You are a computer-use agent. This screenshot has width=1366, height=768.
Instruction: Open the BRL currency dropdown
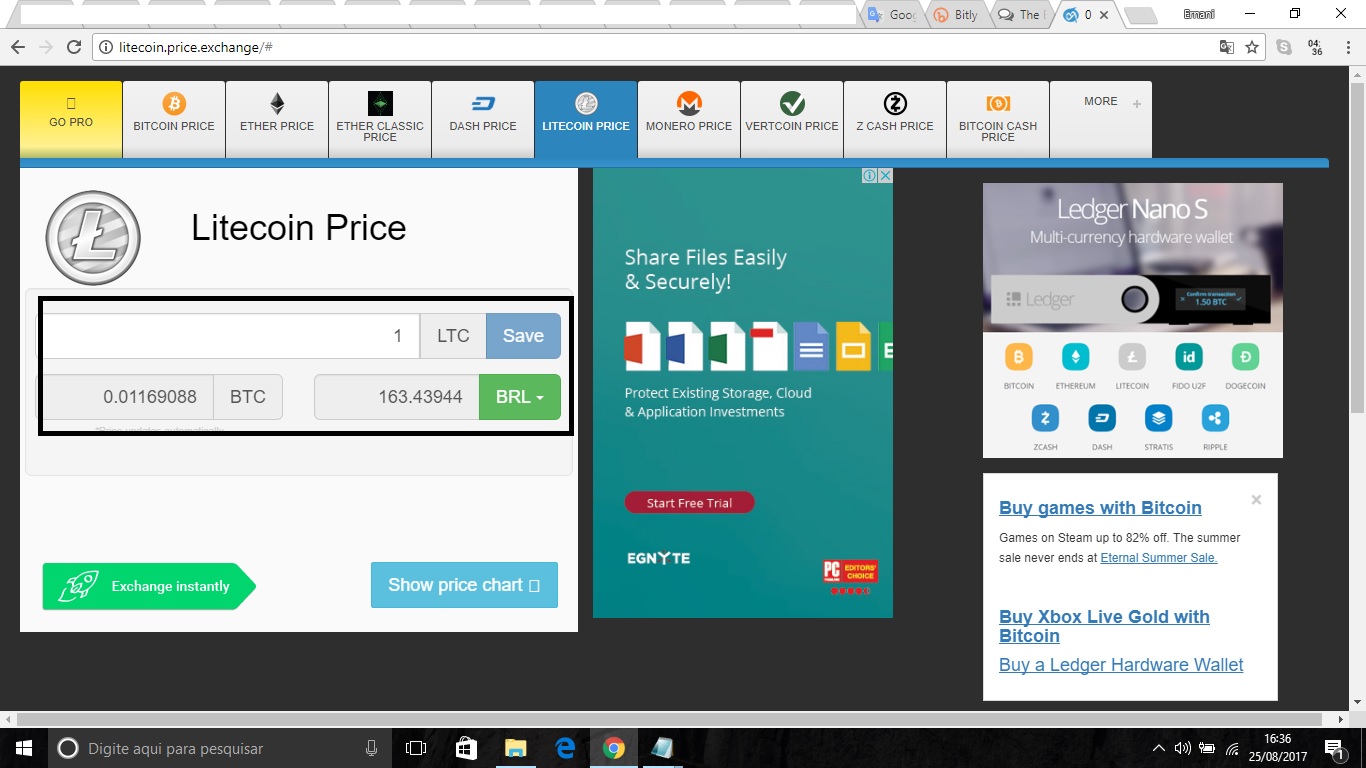(520, 397)
